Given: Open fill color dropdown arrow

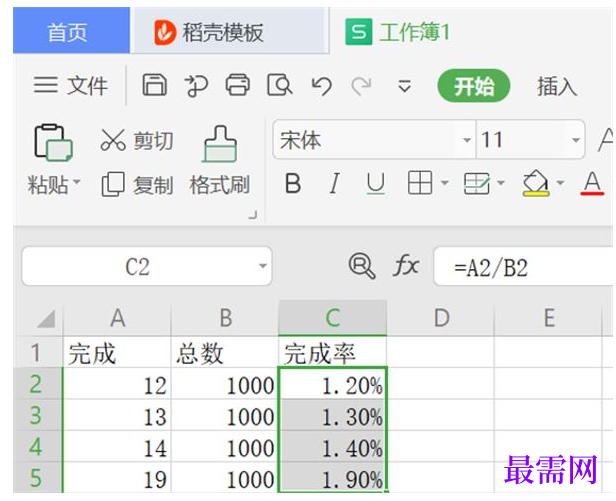Looking at the screenshot, I should [561, 183].
